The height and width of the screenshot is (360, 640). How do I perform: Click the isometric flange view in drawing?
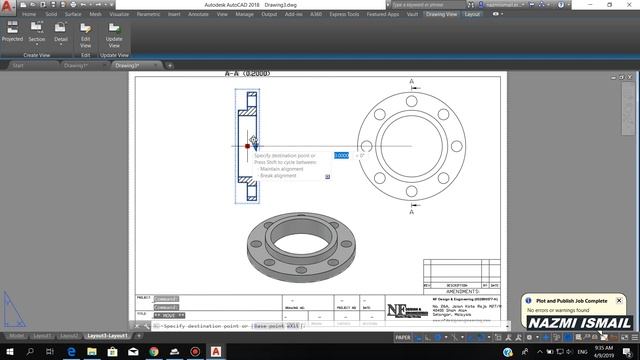[301, 247]
